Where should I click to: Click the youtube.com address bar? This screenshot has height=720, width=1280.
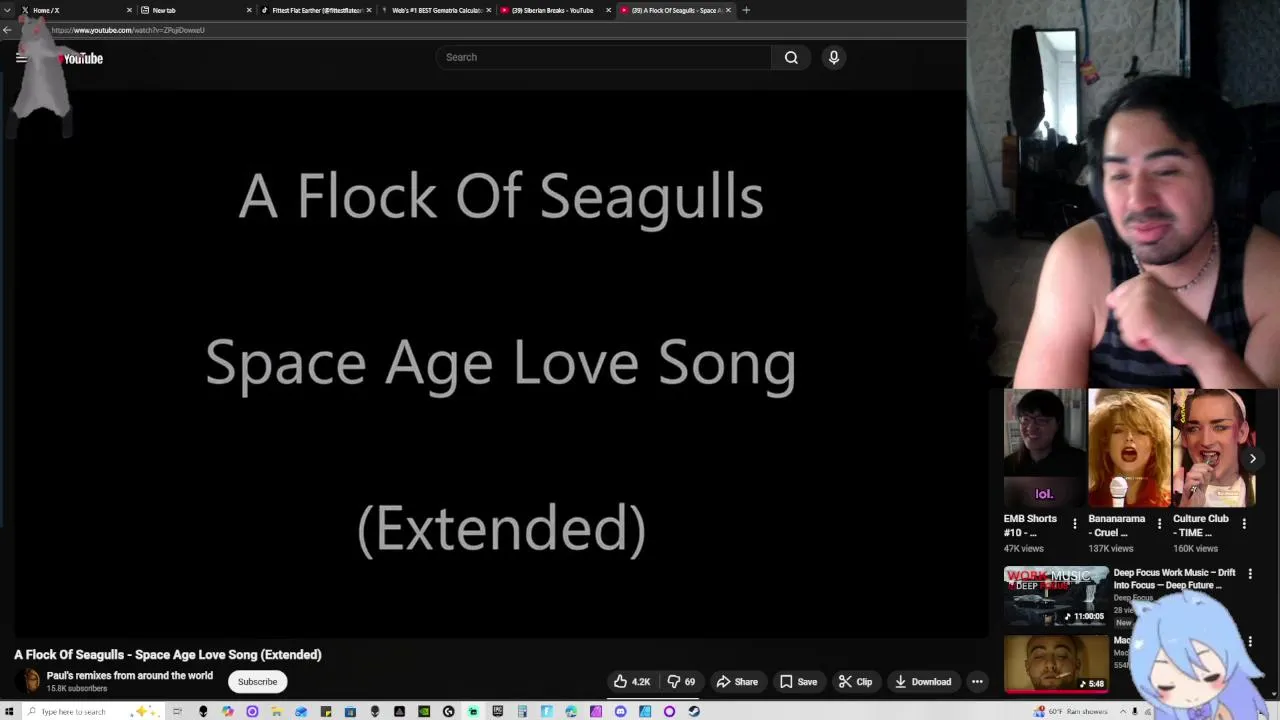(x=500, y=30)
